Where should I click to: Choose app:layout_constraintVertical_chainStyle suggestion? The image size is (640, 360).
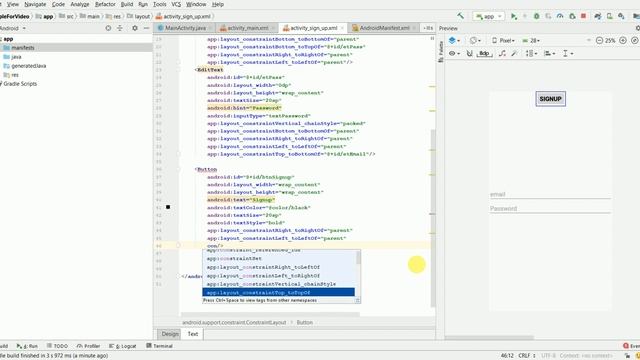click(x=278, y=284)
